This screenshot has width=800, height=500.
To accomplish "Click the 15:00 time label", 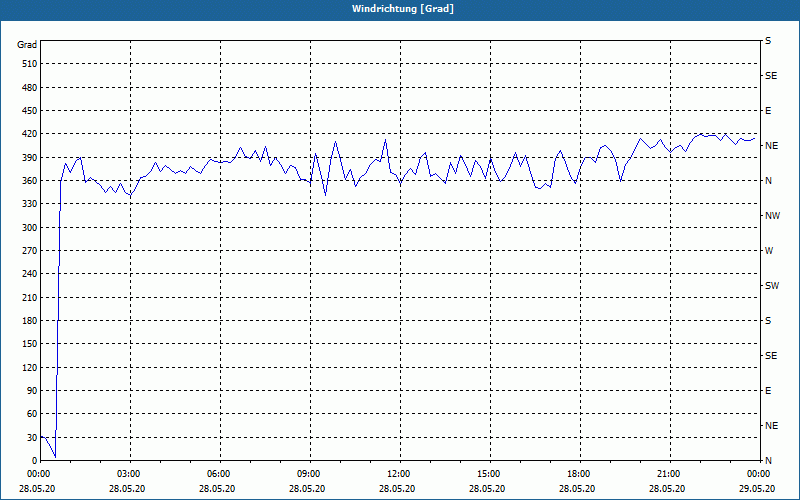I will [490, 474].
